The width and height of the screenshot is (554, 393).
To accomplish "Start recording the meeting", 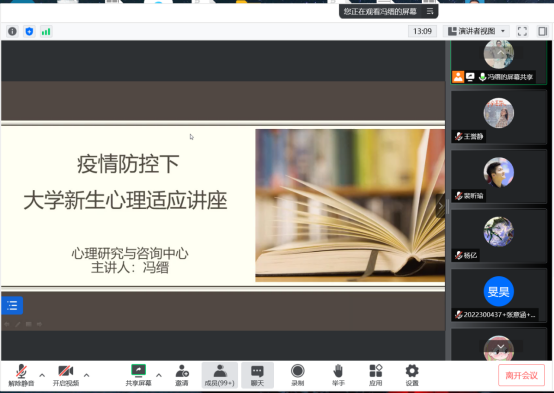I will (x=297, y=375).
